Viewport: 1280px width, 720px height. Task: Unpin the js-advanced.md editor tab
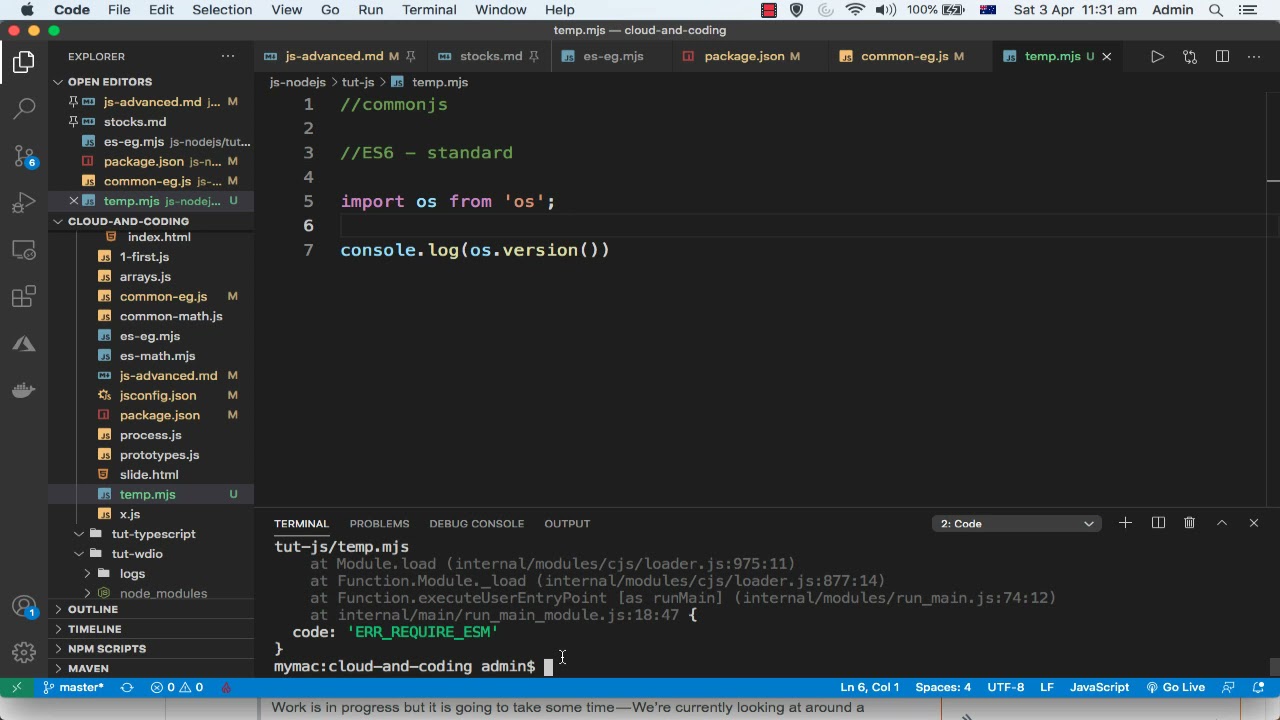point(410,57)
